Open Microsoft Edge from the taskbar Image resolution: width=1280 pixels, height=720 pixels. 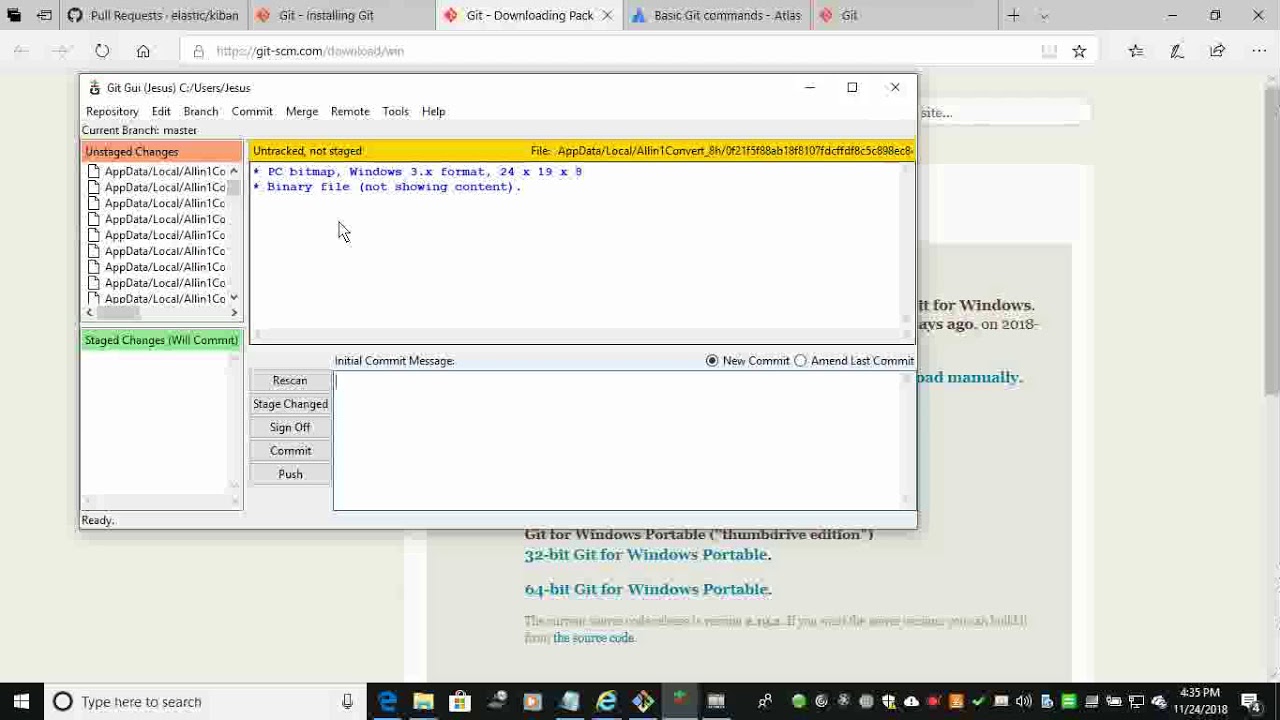(387, 702)
